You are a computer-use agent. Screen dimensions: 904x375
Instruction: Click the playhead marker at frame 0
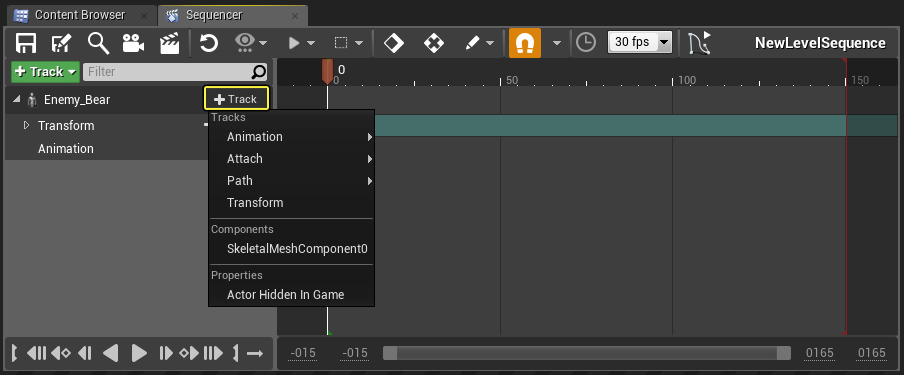[327, 72]
